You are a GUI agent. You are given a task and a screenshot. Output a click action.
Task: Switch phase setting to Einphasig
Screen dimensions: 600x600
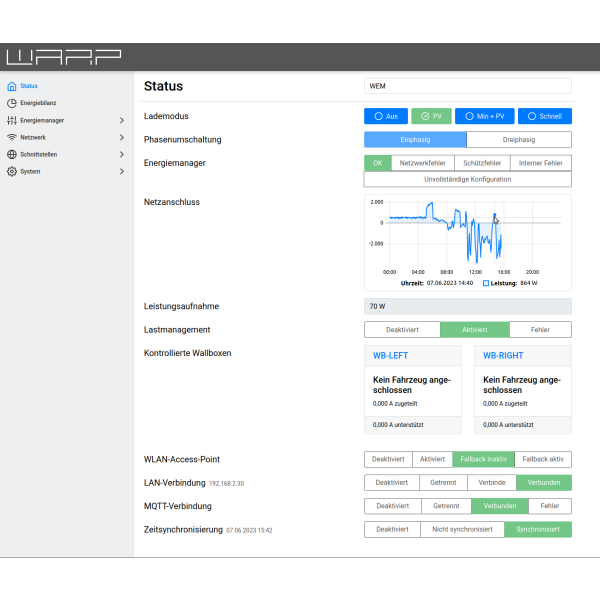(x=415, y=140)
